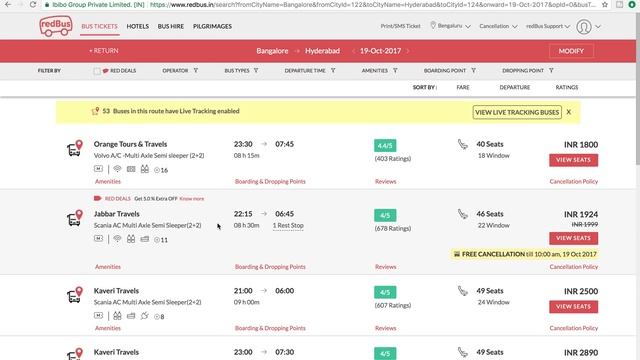Sort results by Fare
Viewport: 640px width, 360px height.
click(463, 87)
